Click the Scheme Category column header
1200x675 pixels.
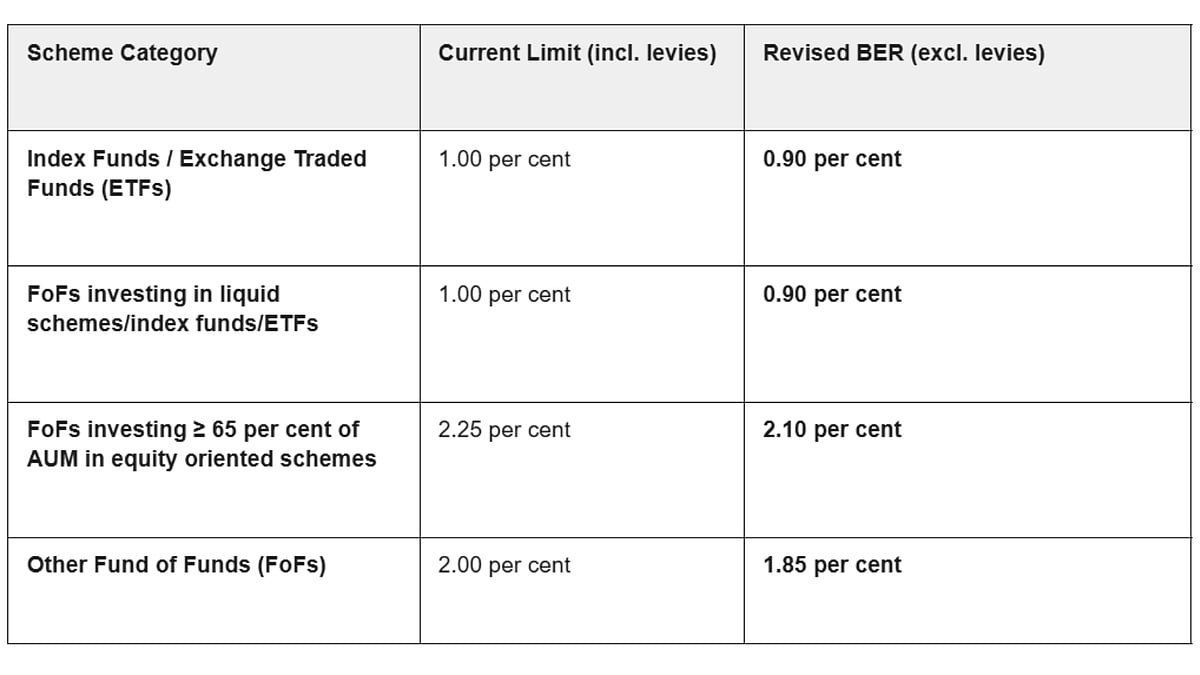(x=122, y=53)
